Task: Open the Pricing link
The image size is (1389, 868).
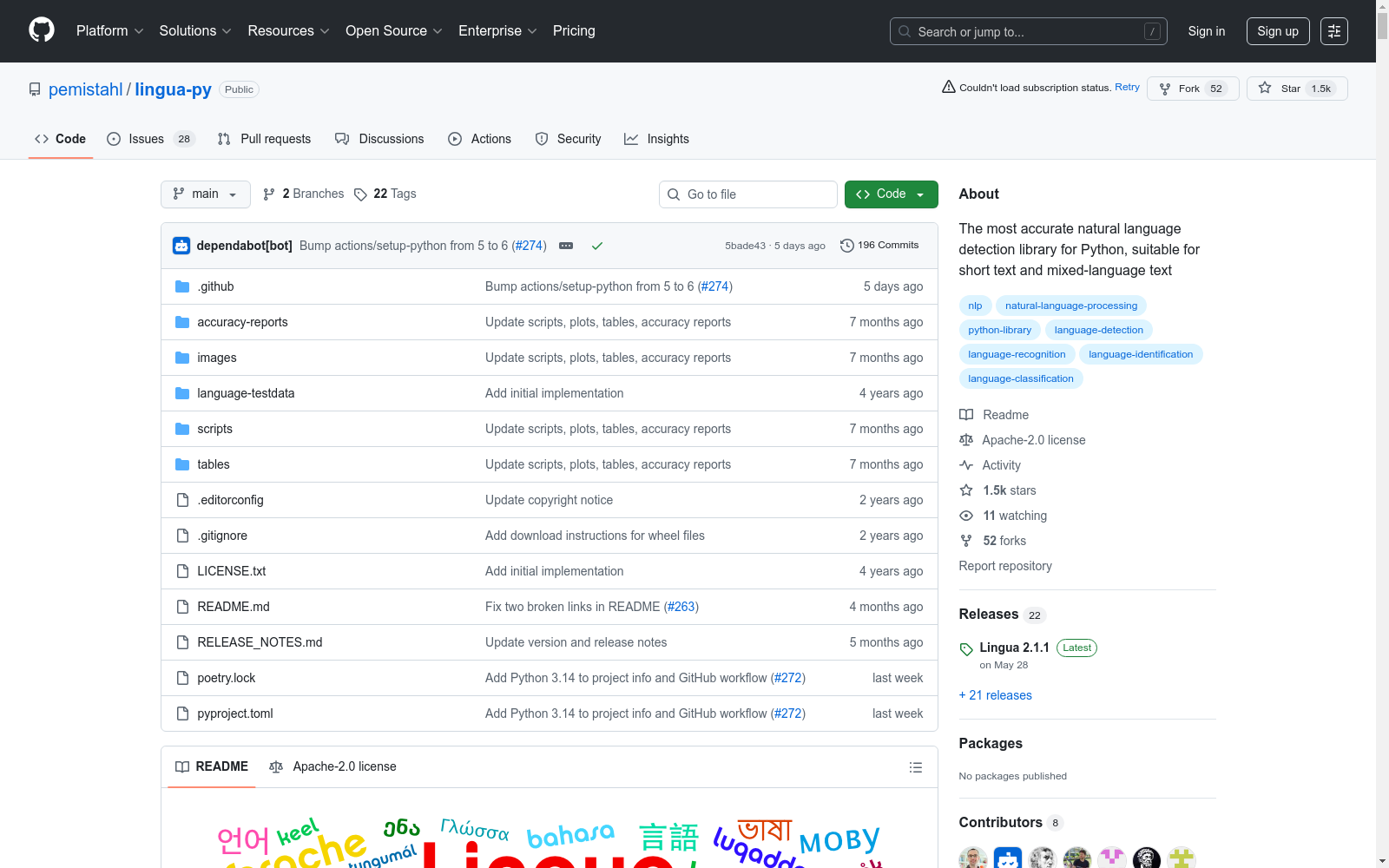Action: tap(574, 31)
